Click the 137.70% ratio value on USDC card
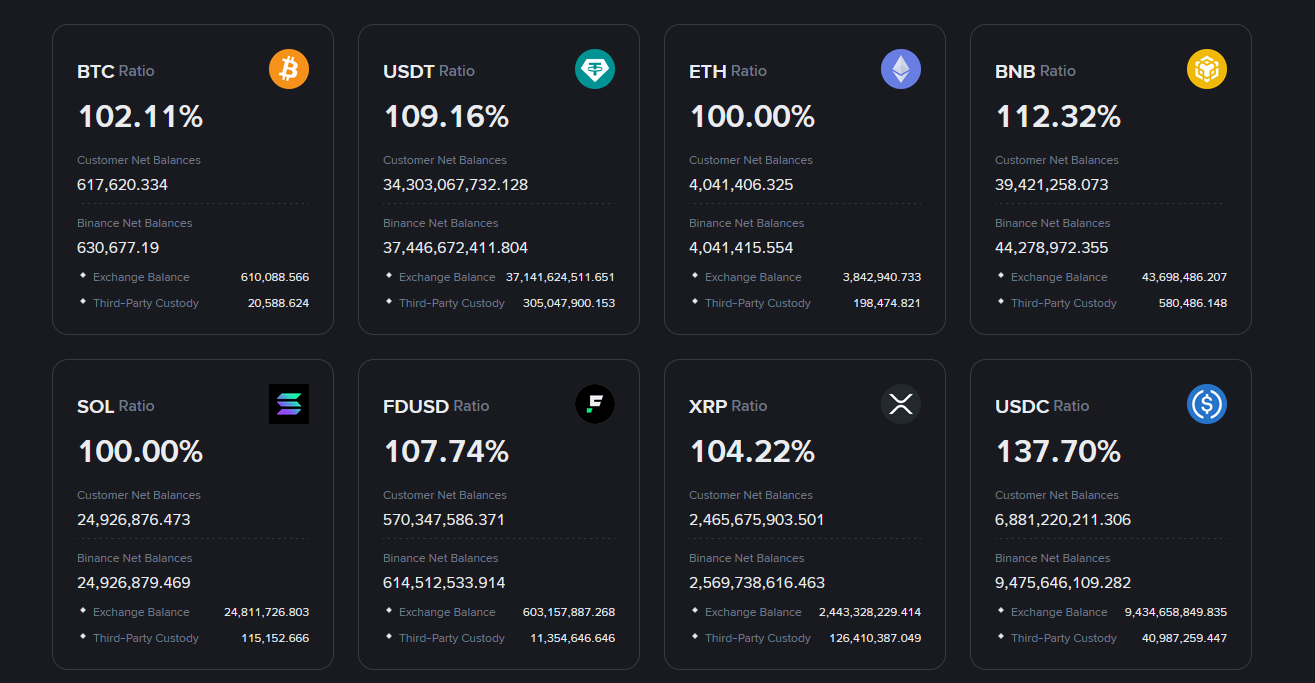This screenshot has height=683, width=1315. 1057,451
